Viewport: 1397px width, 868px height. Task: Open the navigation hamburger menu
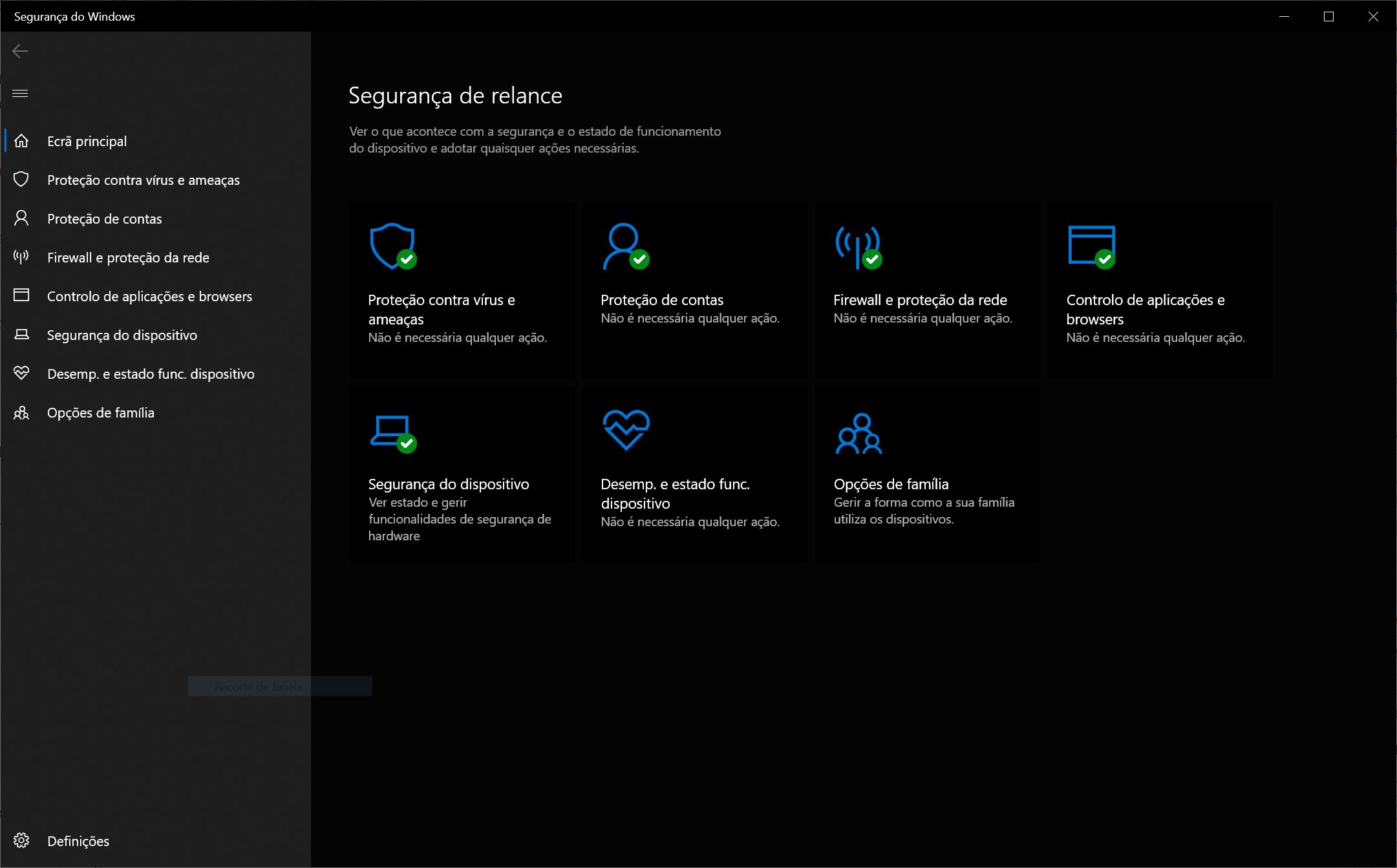[x=20, y=93]
